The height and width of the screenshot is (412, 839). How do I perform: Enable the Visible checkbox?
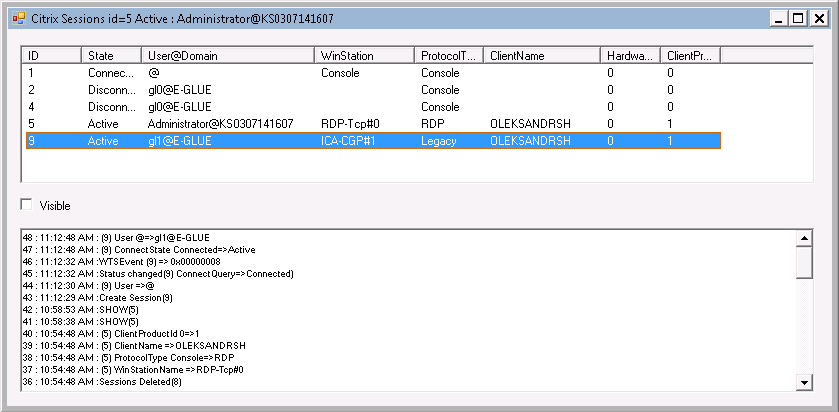click(26, 205)
